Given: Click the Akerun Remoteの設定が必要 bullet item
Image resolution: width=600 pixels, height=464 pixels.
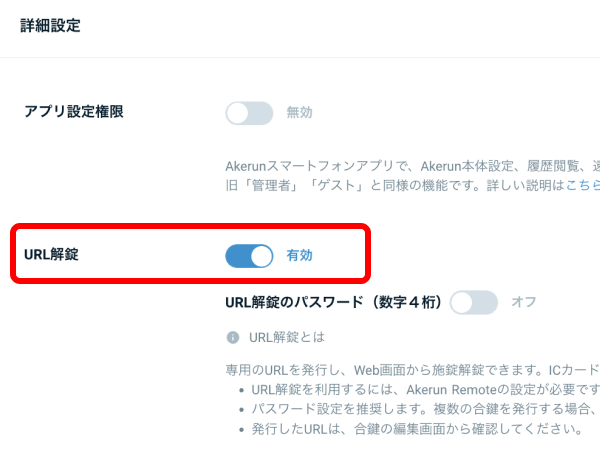Looking at the screenshot, I should tap(426, 390).
